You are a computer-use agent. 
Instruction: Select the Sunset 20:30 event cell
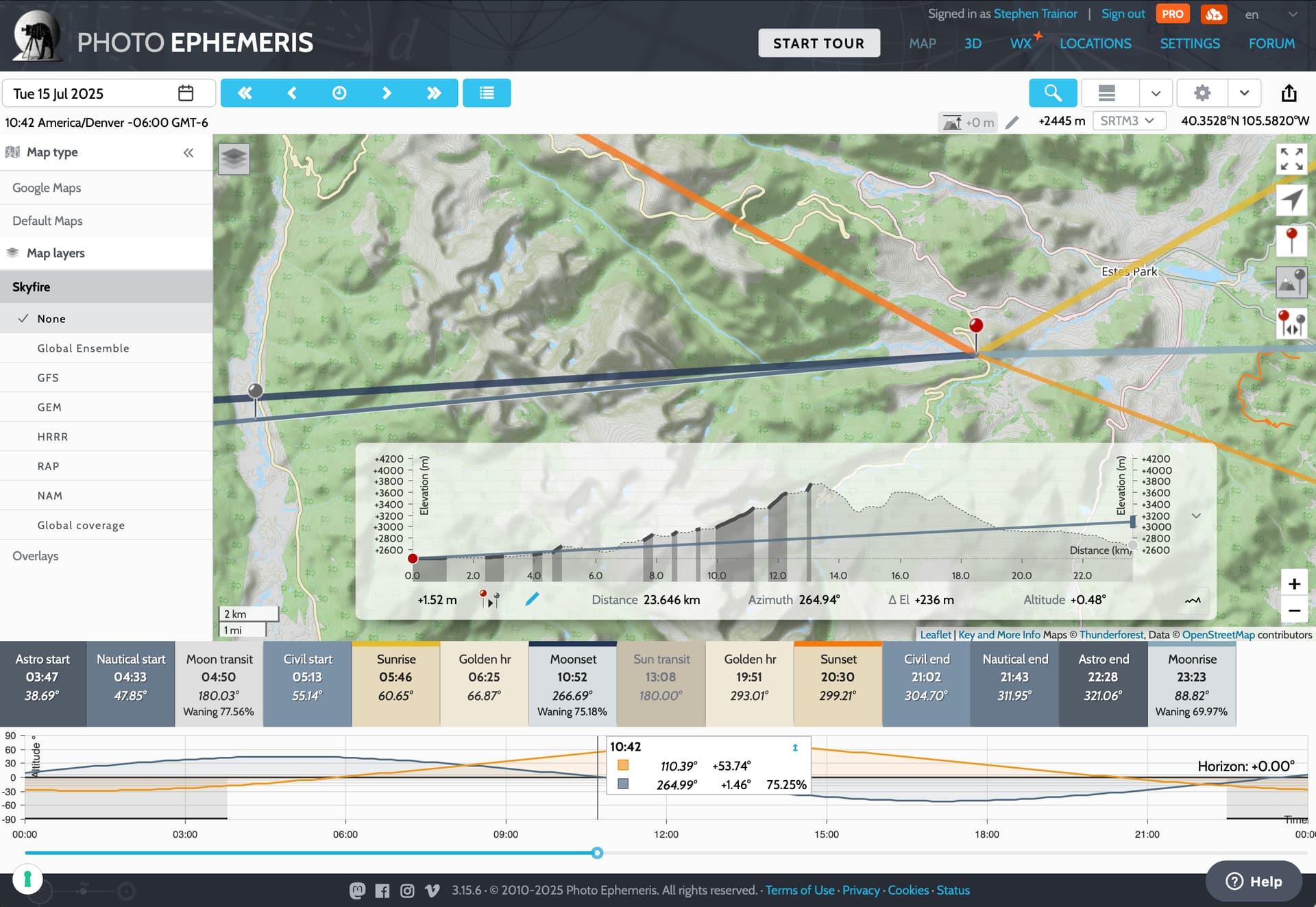click(838, 684)
